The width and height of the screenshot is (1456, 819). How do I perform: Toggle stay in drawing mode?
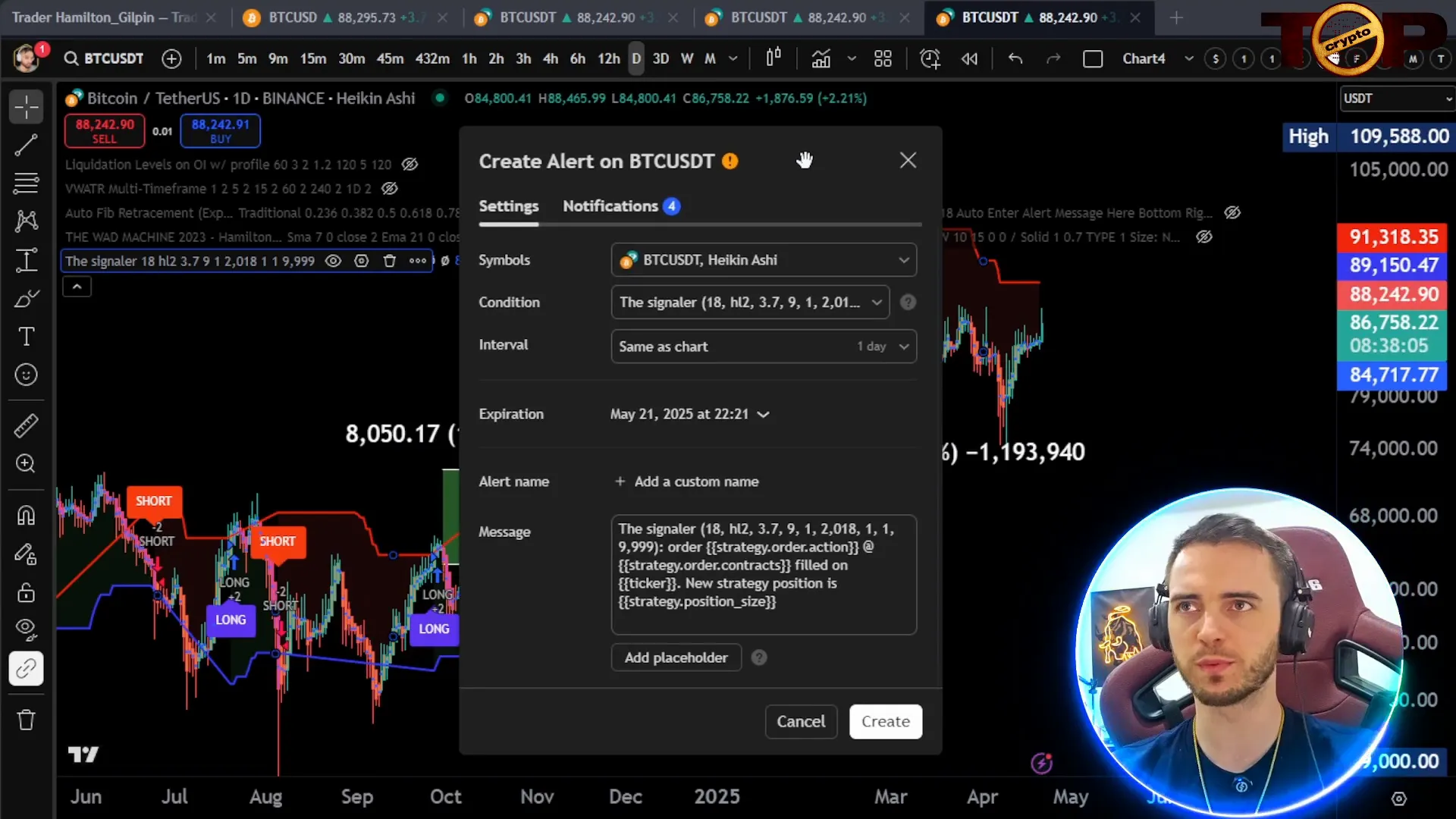26,554
